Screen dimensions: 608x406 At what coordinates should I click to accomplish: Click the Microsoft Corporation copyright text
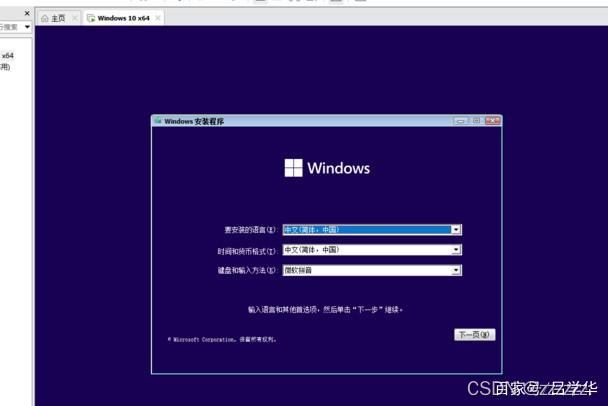222,339
